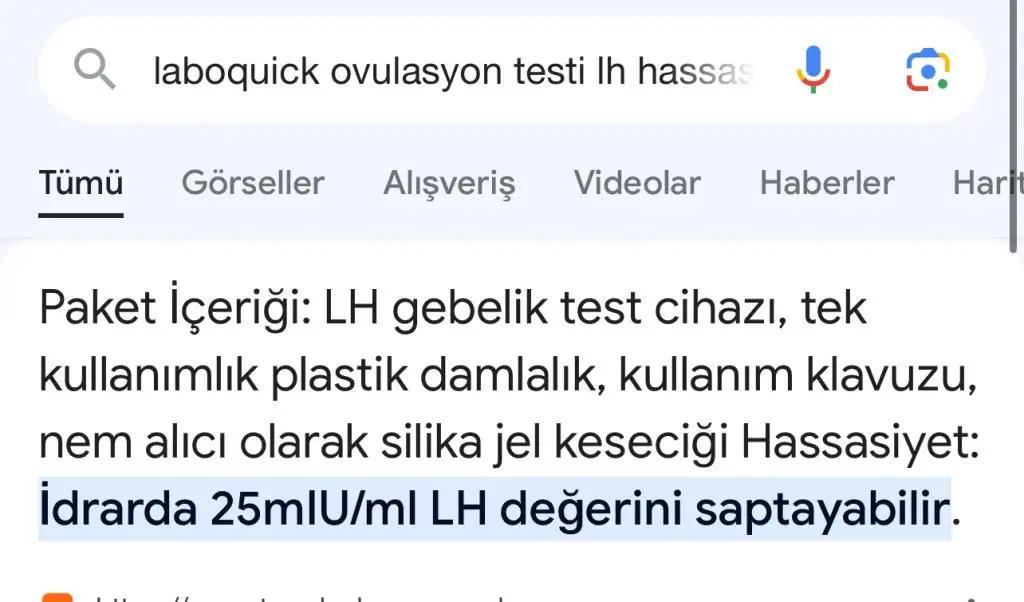This screenshot has width=1024, height=602.
Task: Switch to the Görseller tab
Action: point(253,184)
